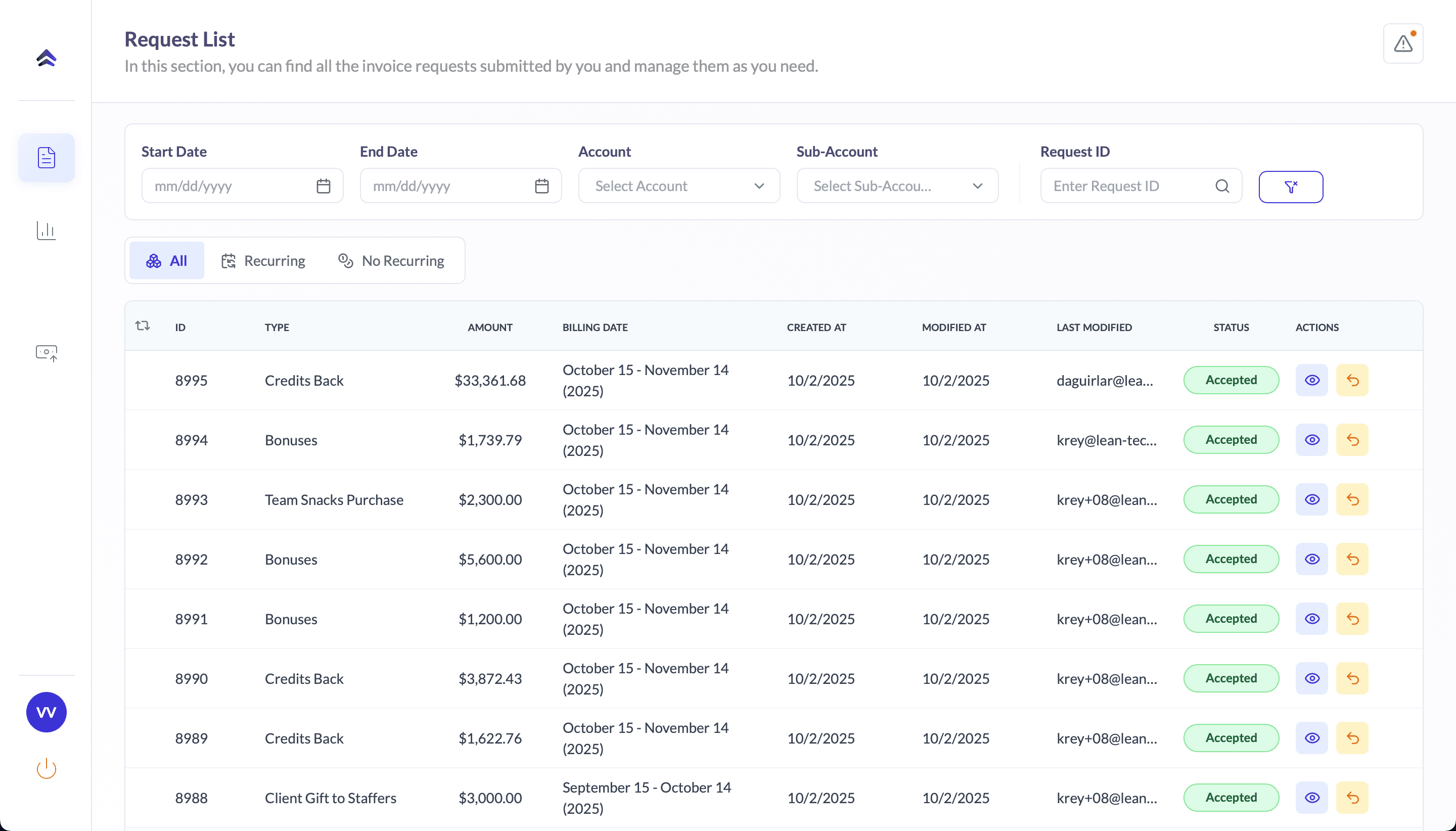Click the power logout icon
This screenshot has width=1456, height=831.
pos(46,768)
